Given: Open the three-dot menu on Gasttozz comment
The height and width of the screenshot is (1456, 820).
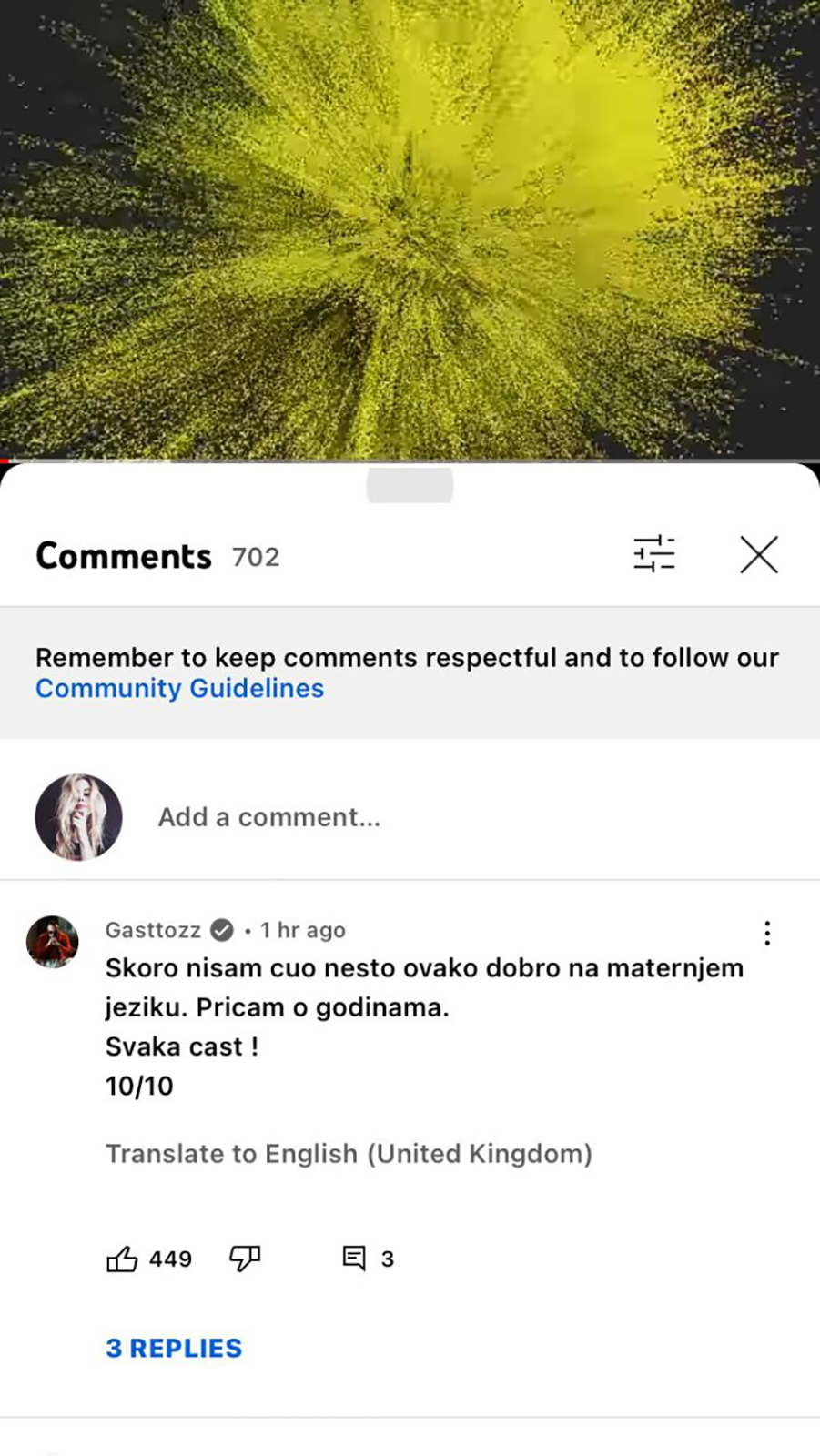Looking at the screenshot, I should point(767,933).
